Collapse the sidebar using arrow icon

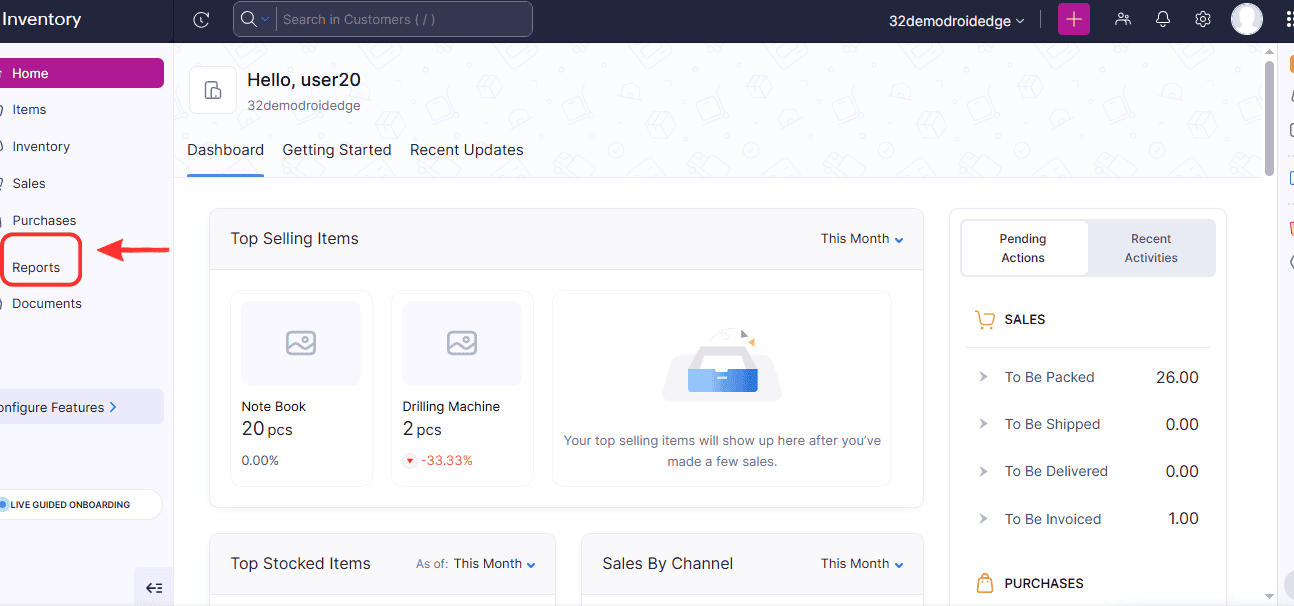(154, 588)
